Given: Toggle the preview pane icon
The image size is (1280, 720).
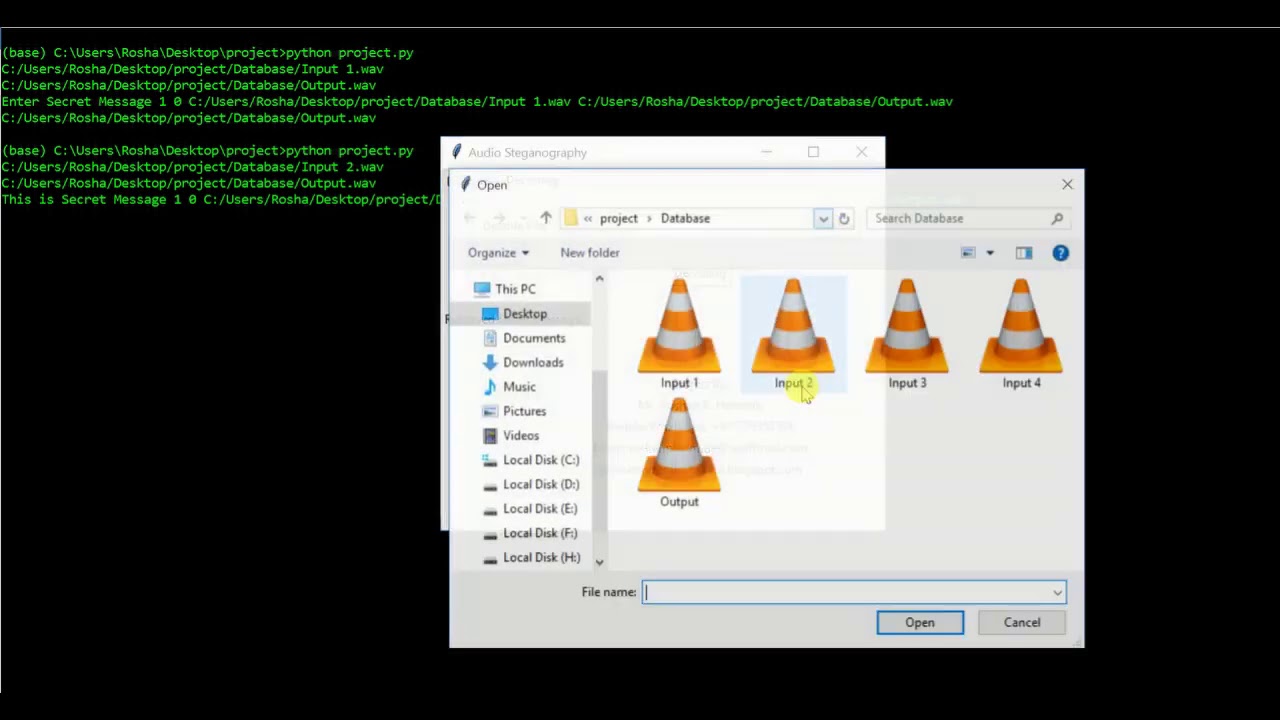Looking at the screenshot, I should 1024,253.
